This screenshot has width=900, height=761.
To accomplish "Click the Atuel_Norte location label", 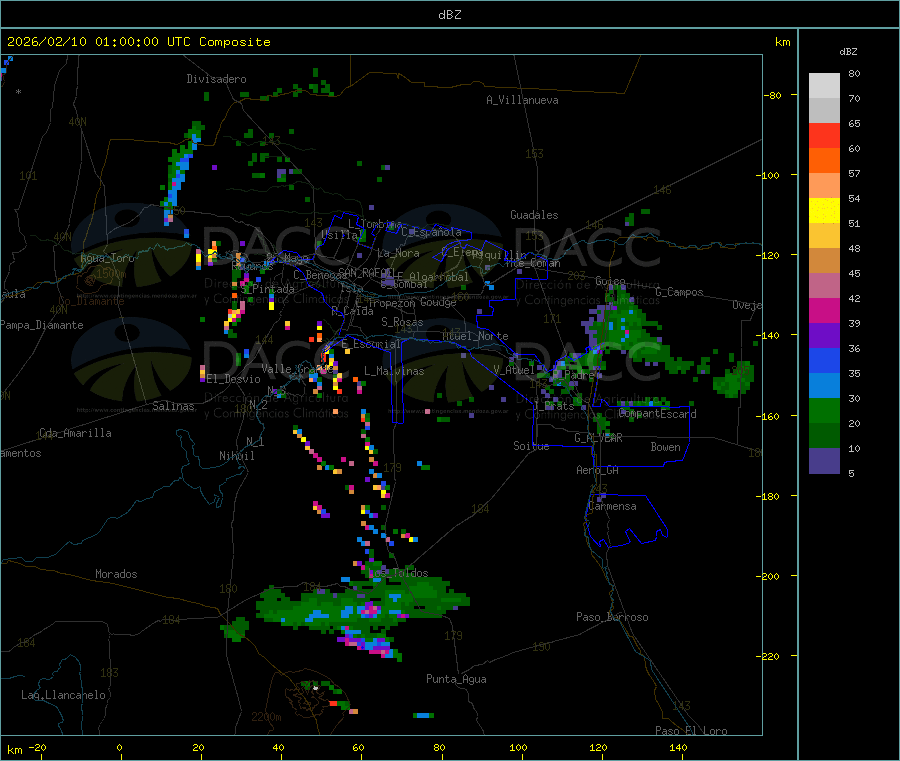I will tap(475, 336).
